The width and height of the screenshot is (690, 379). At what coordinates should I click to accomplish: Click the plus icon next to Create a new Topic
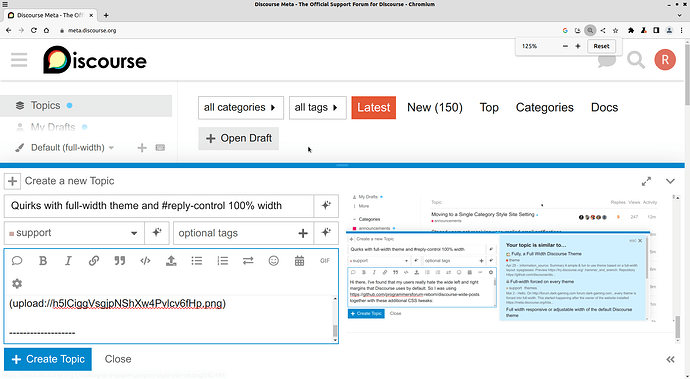tap(12, 181)
